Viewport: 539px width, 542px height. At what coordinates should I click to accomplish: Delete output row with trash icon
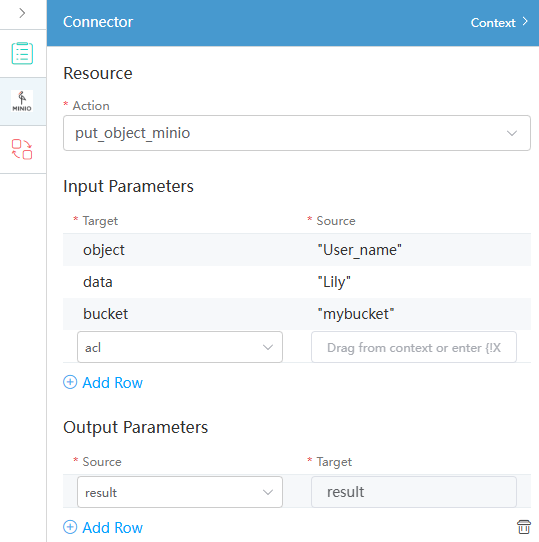point(524,527)
